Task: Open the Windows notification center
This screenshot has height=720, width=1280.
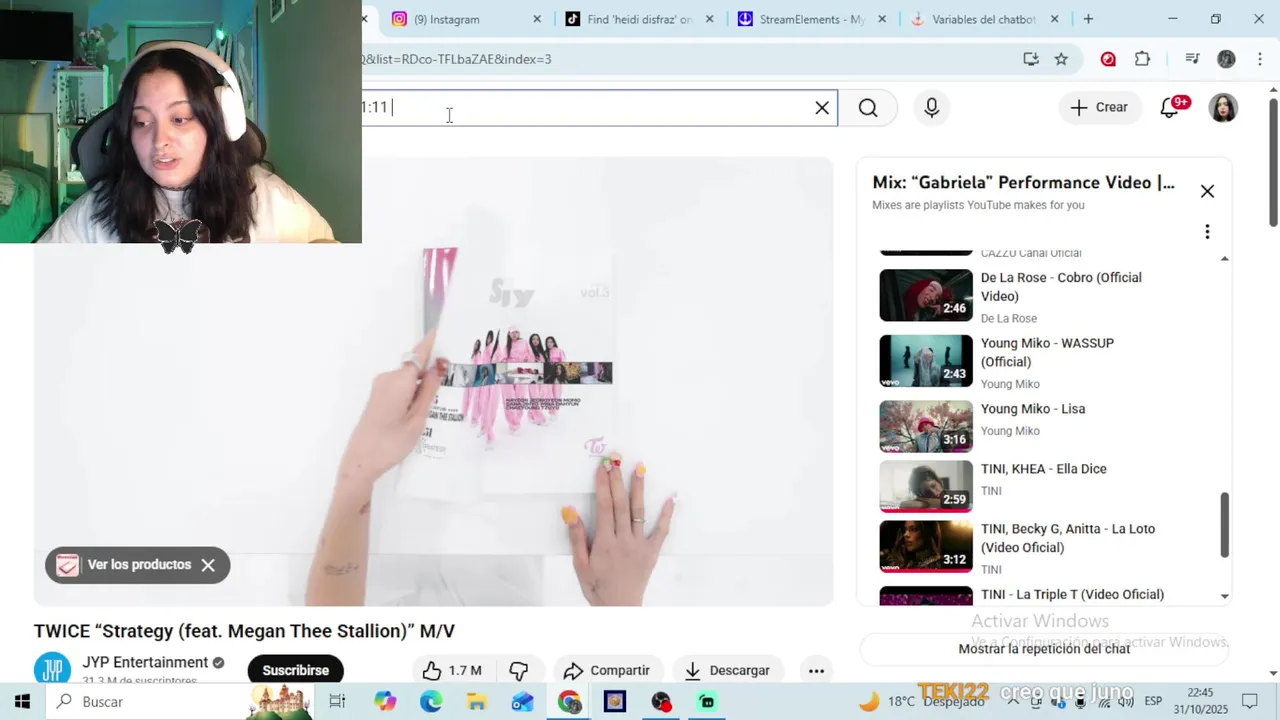Action: click(1250, 701)
